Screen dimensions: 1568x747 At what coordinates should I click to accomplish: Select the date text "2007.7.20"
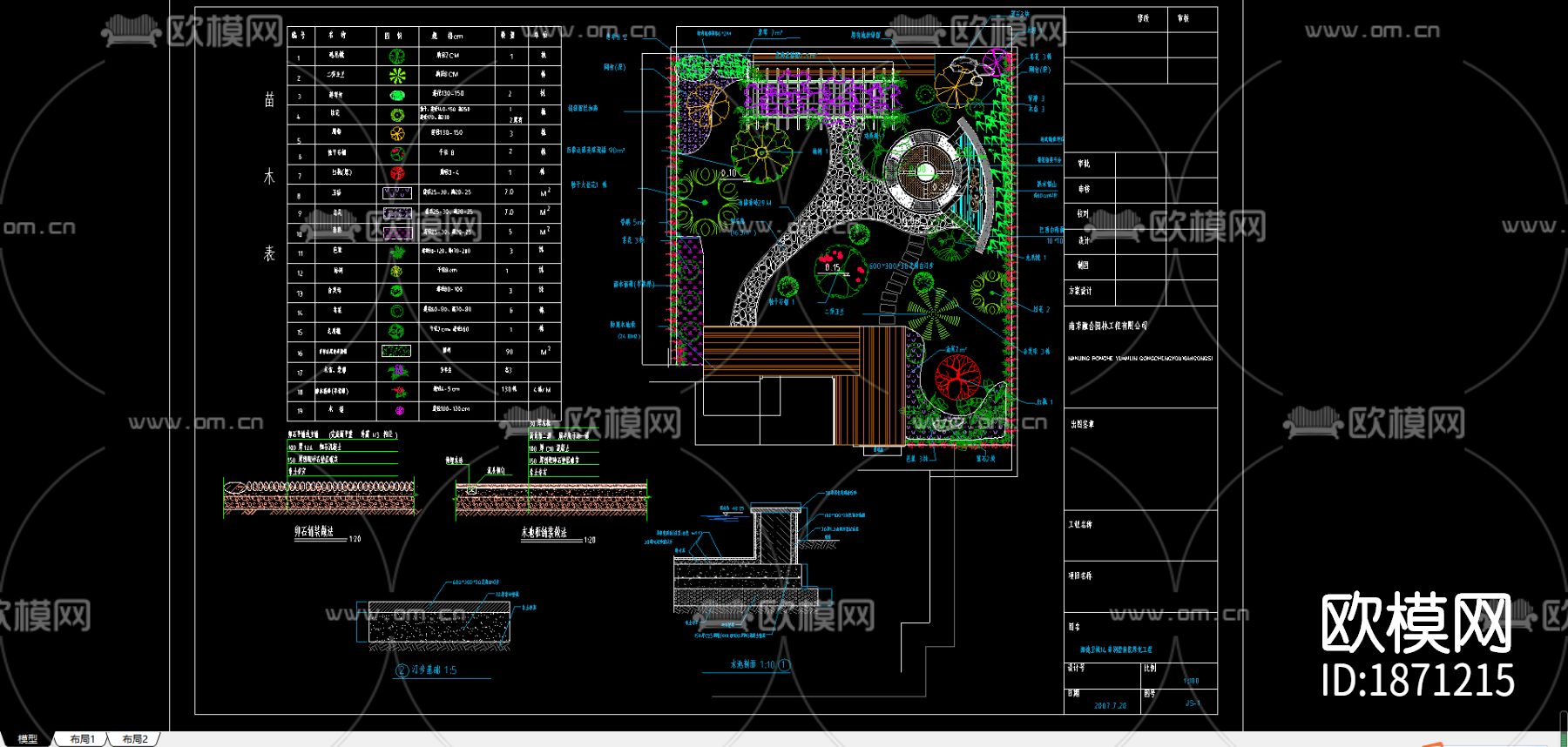(x=1111, y=706)
